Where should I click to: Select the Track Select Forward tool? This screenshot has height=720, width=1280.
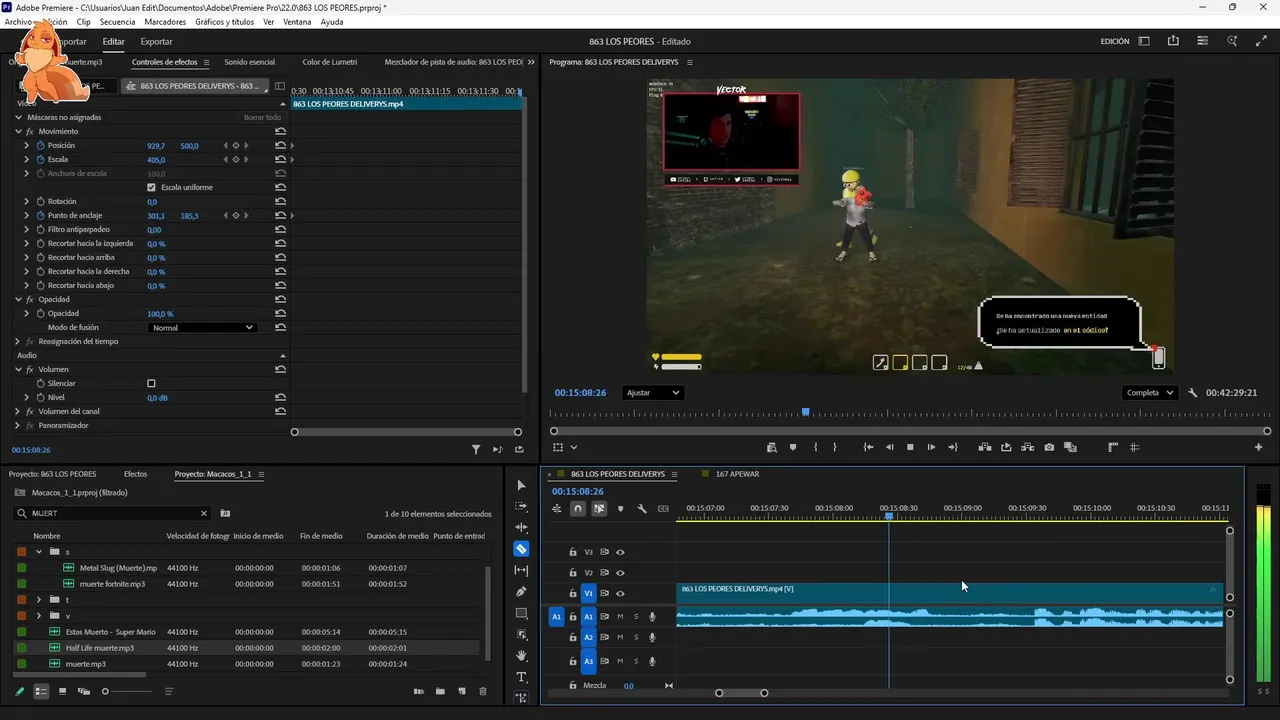point(521,506)
